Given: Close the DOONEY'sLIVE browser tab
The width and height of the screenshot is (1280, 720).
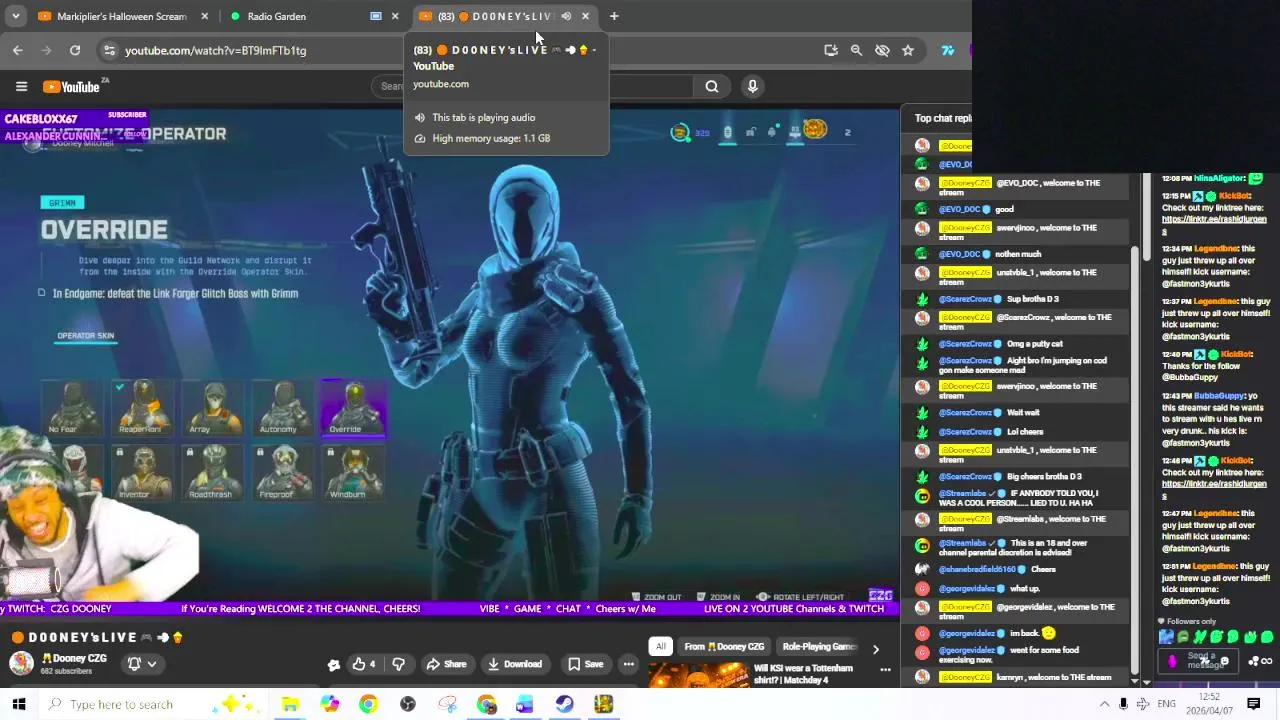Looking at the screenshot, I should point(586,16).
